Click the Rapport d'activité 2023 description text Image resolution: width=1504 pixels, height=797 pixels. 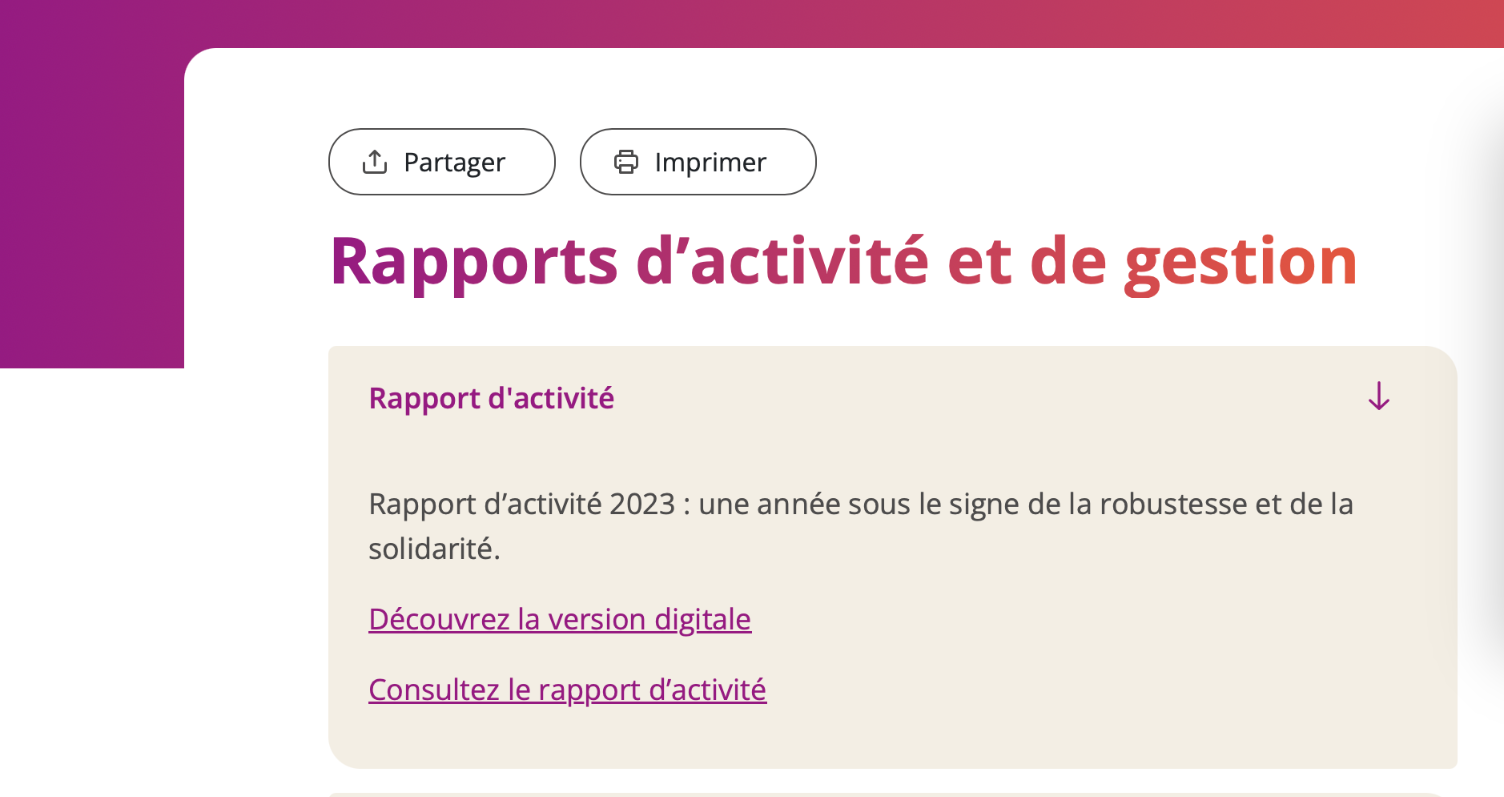(861, 526)
